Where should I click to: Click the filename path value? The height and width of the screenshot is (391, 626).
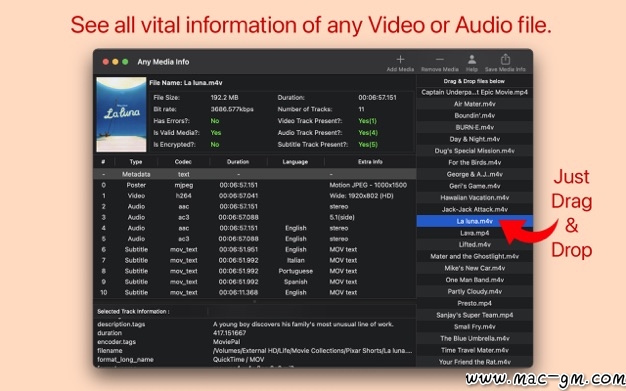click(312, 351)
